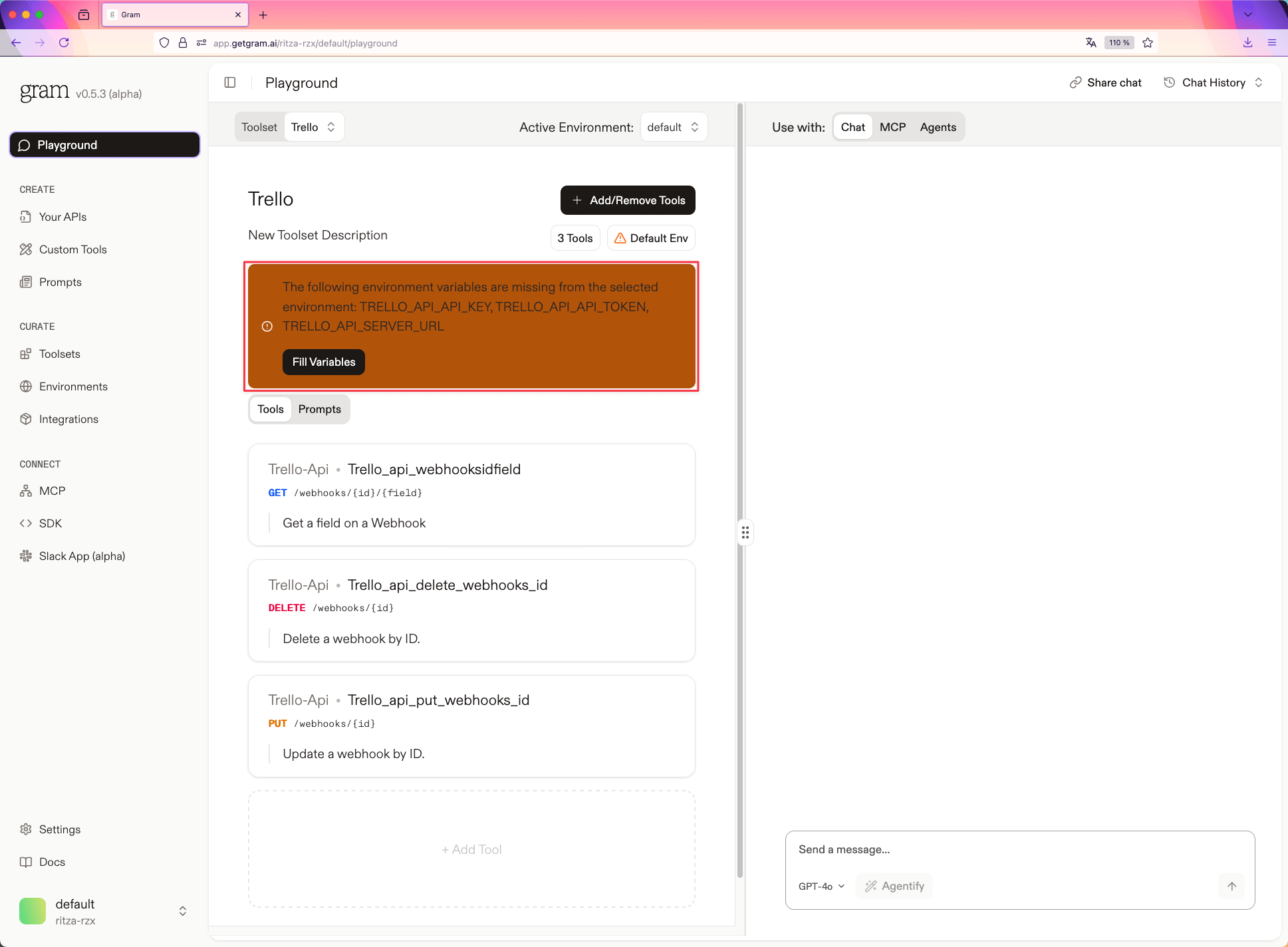This screenshot has width=1288, height=947.
Task: Open the GPT-4o model selector
Action: point(822,886)
